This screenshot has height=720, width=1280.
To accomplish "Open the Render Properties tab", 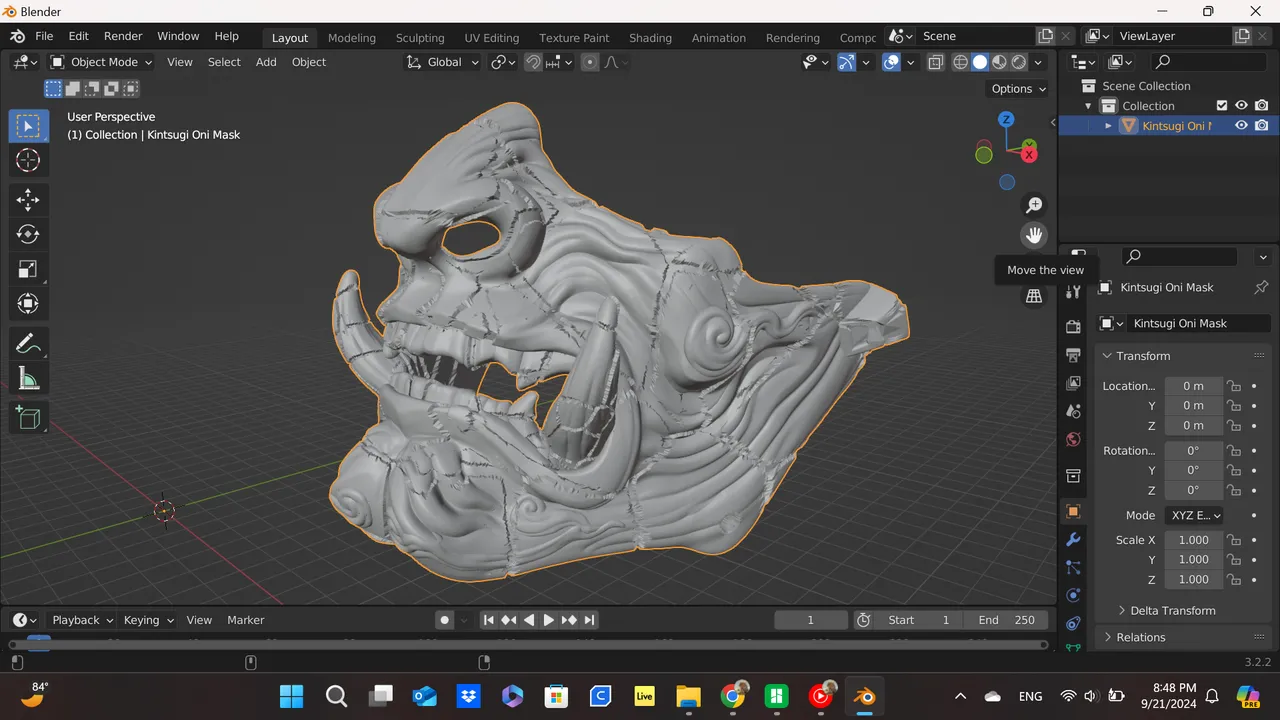I will [x=1073, y=326].
